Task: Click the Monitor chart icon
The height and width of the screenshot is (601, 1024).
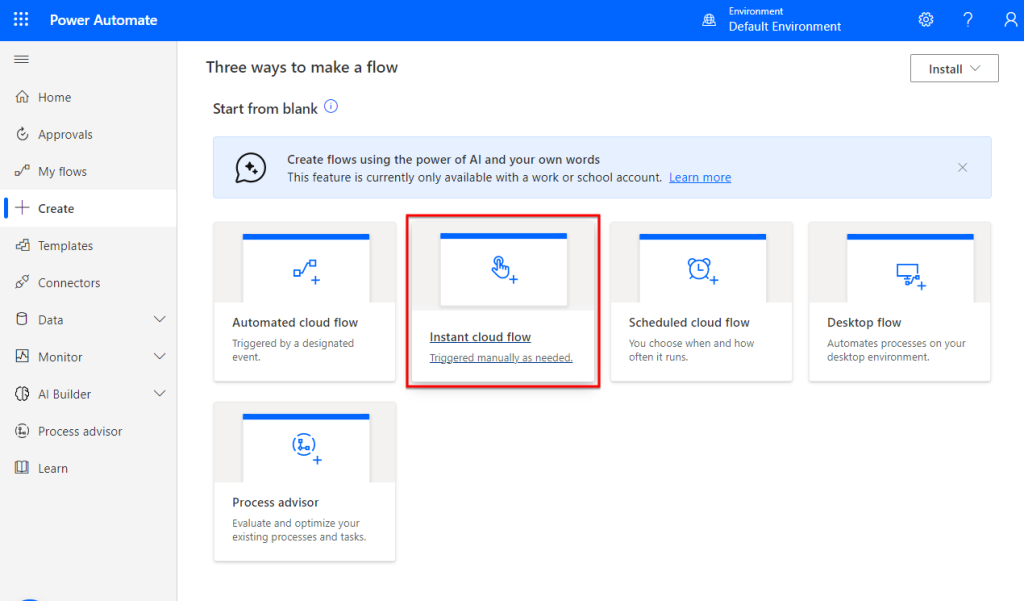Action: coord(22,356)
